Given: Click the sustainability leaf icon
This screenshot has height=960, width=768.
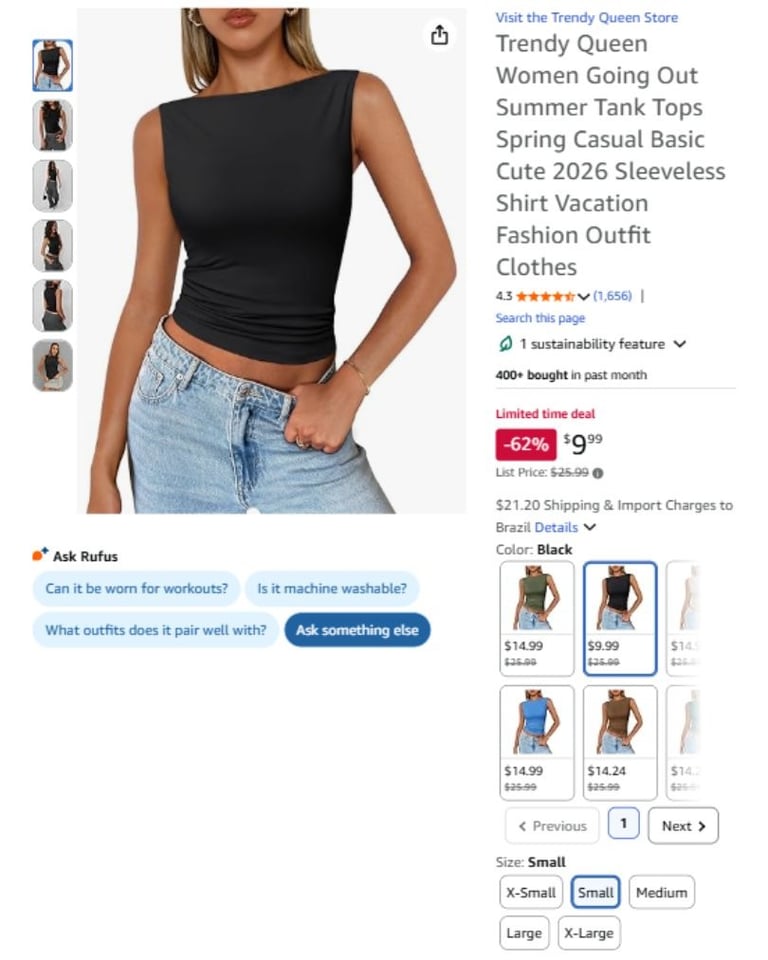Looking at the screenshot, I should tap(505, 344).
